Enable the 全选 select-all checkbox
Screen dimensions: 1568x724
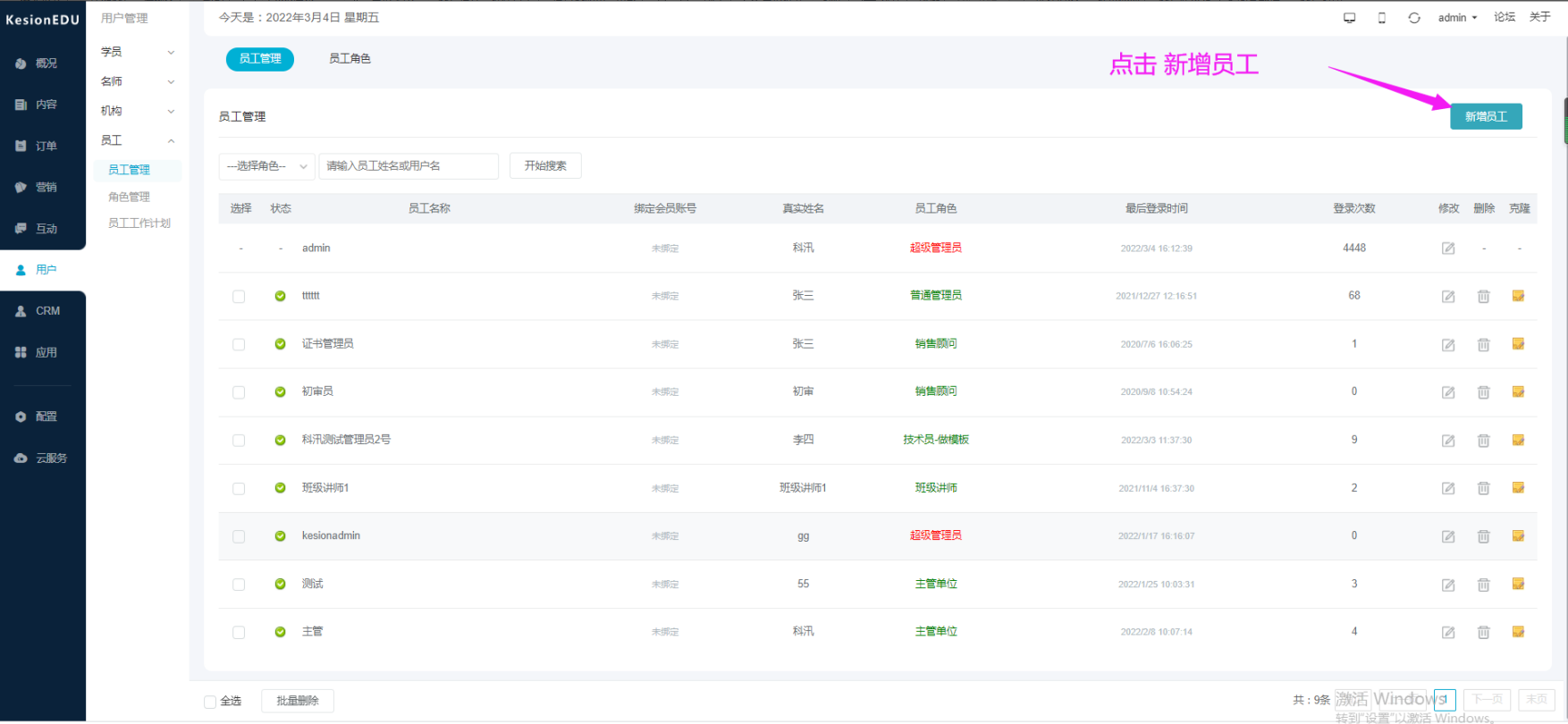click(x=210, y=702)
